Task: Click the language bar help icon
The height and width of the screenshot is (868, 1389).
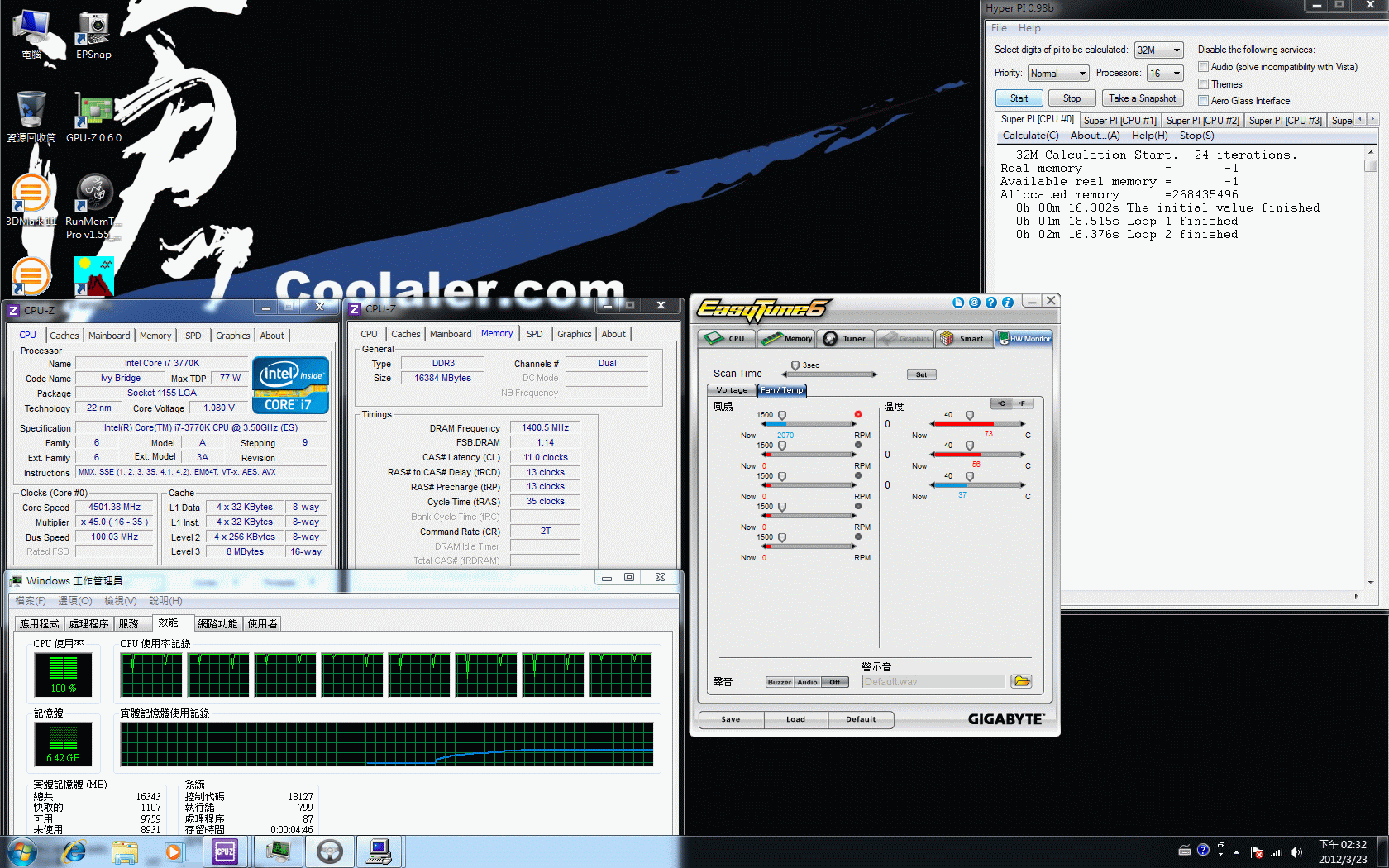Action: click(x=1203, y=850)
